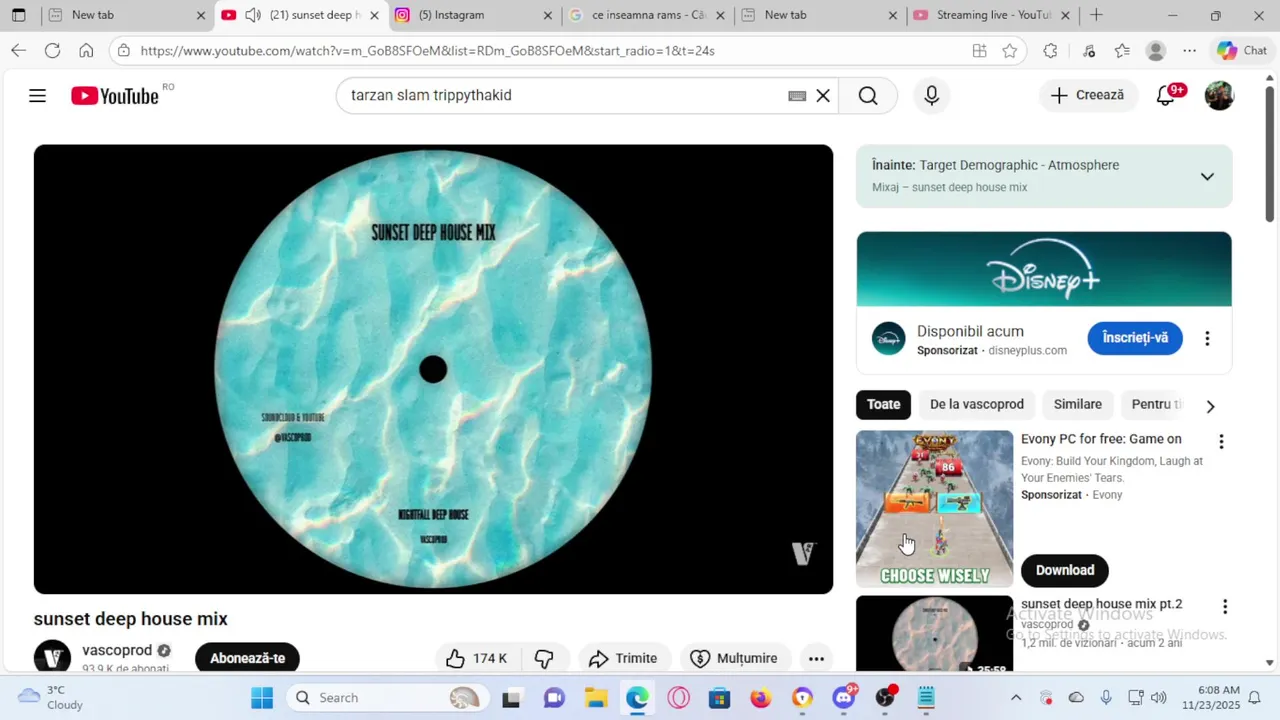Open Edge settings and more menu
1280x720 pixels.
pos(1189,51)
